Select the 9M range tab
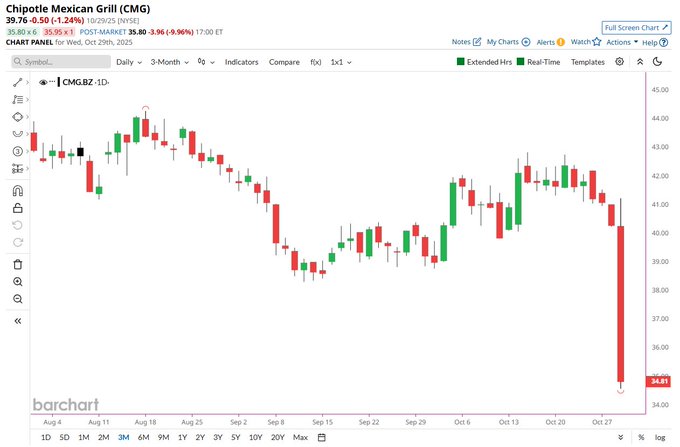The height and width of the screenshot is (447, 680). point(163,437)
